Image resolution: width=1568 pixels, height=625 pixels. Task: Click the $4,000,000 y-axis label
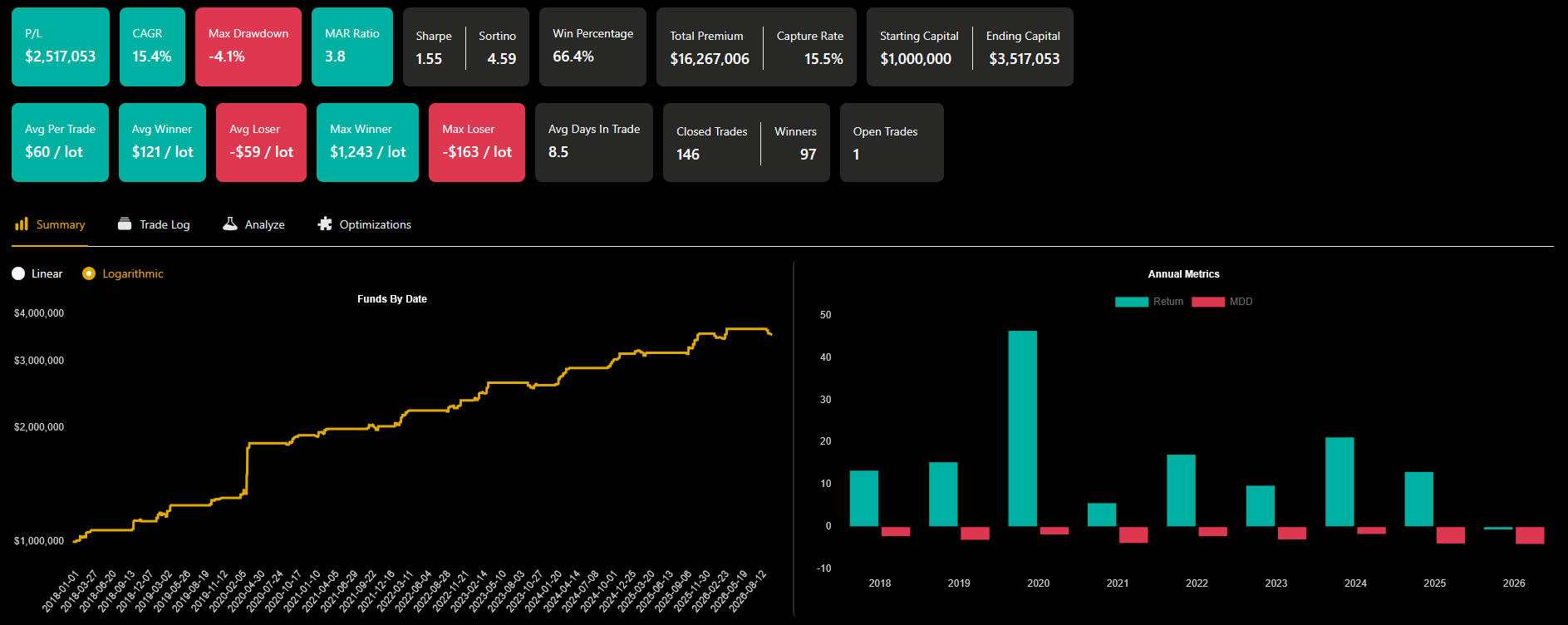pyautogui.click(x=39, y=313)
